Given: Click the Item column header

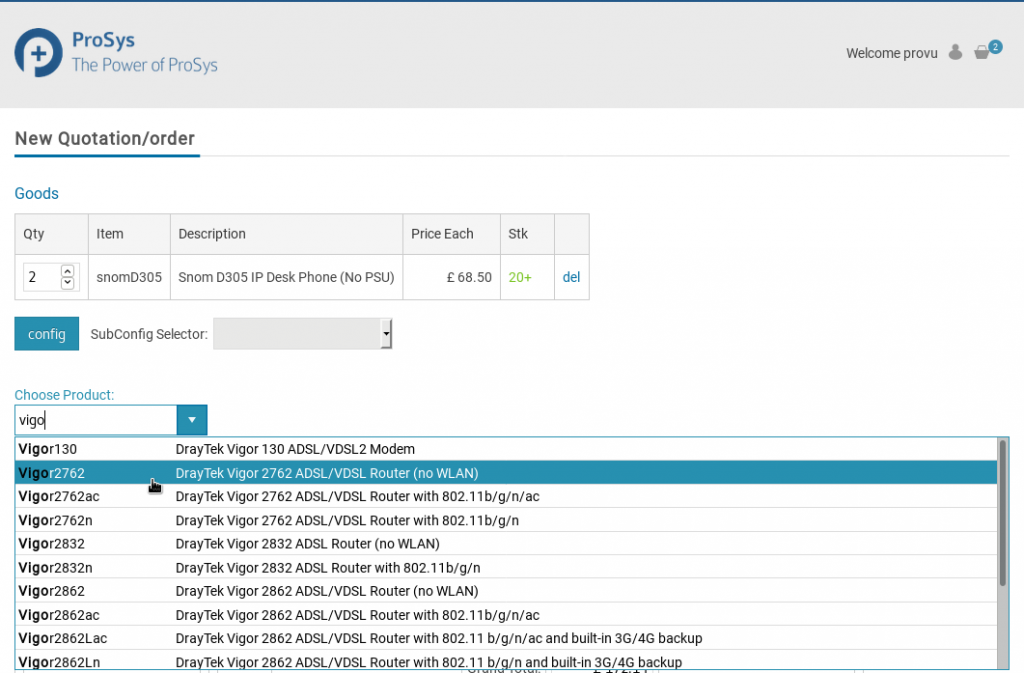Looking at the screenshot, I should (129, 234).
